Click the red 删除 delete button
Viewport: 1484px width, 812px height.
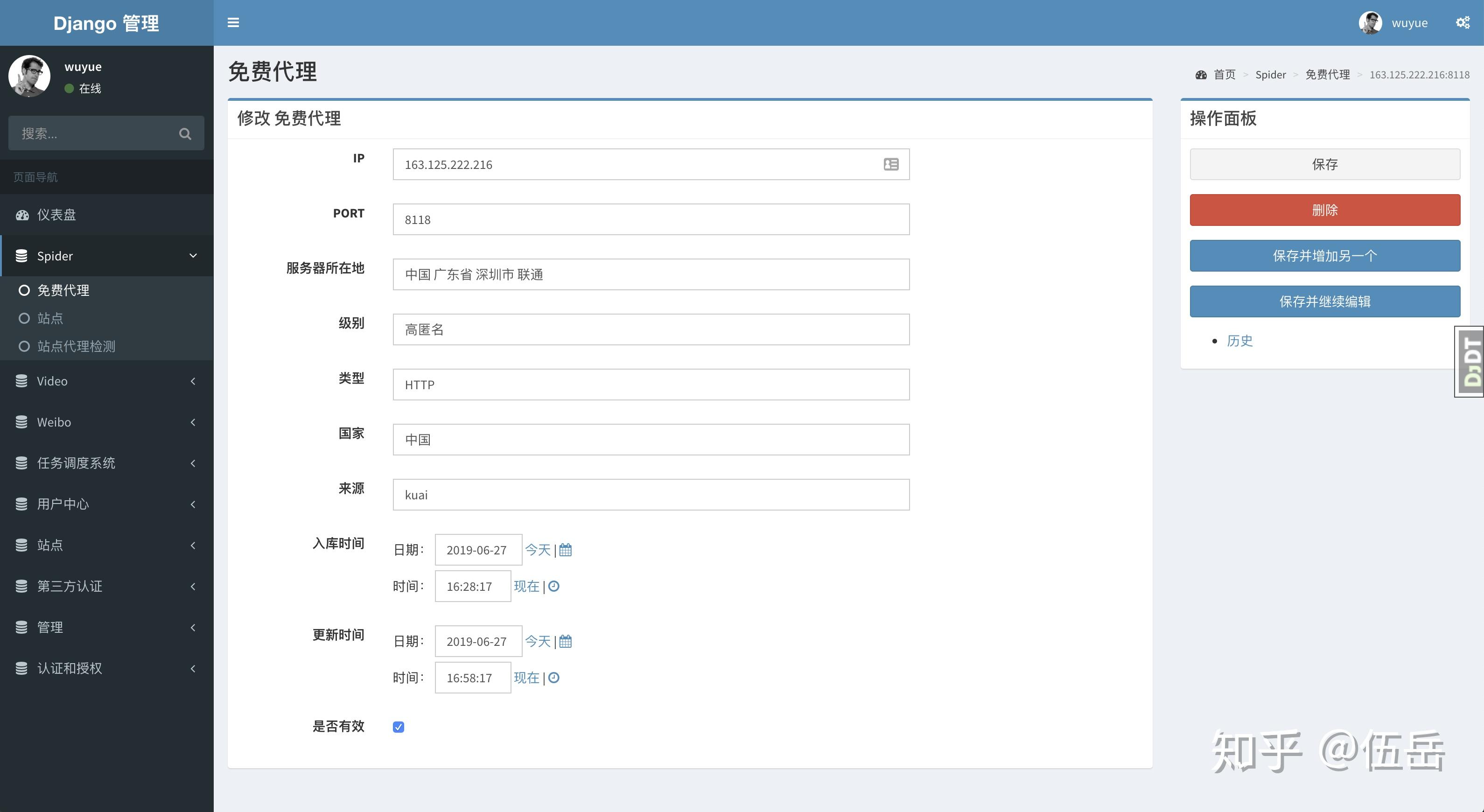[x=1324, y=210]
